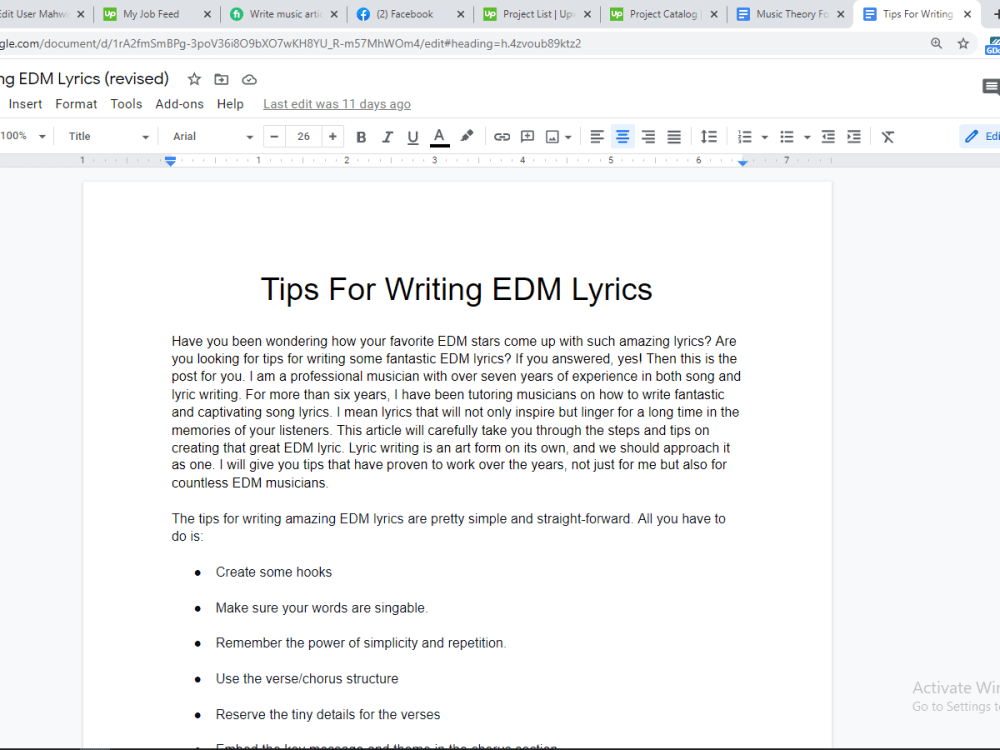The width and height of the screenshot is (1000, 750).
Task: Increase font size with plus button
Action: click(332, 136)
